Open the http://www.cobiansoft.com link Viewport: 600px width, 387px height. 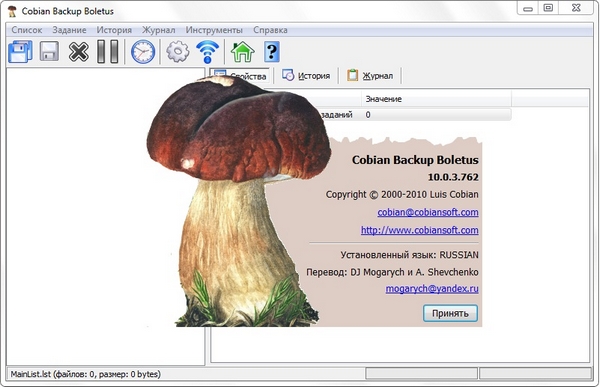(x=419, y=230)
